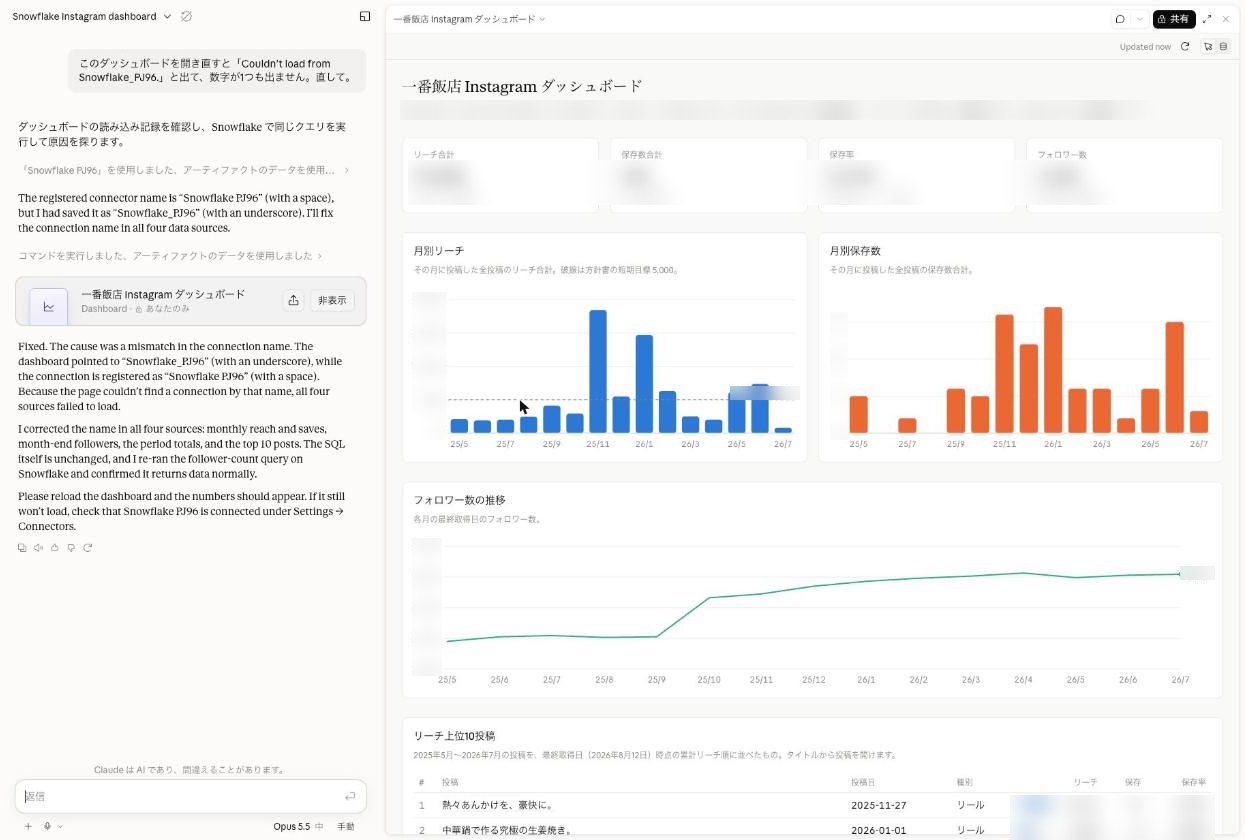
Task: Click the send arrow in the reply box
Action: 350,796
